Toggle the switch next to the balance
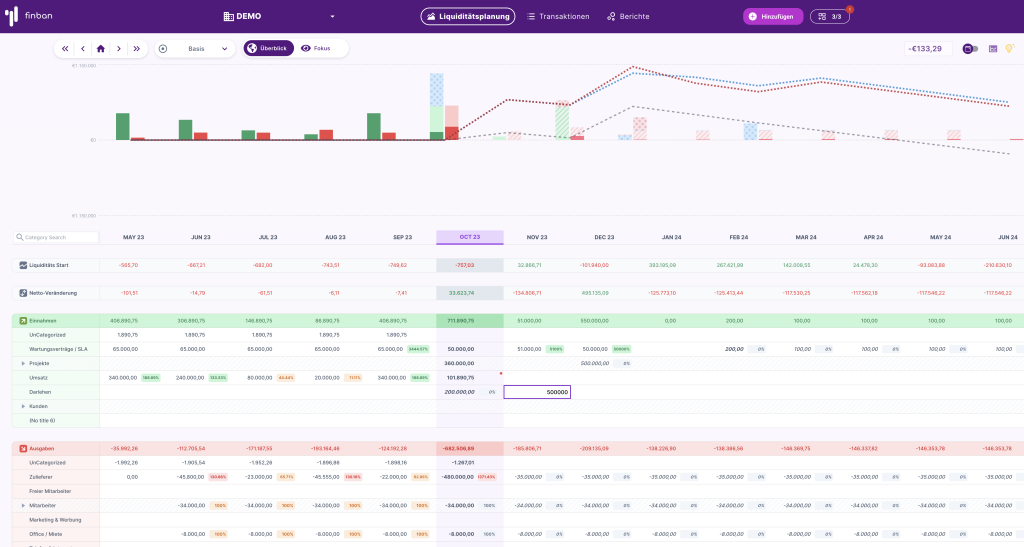The width and height of the screenshot is (1024, 547). (969, 48)
